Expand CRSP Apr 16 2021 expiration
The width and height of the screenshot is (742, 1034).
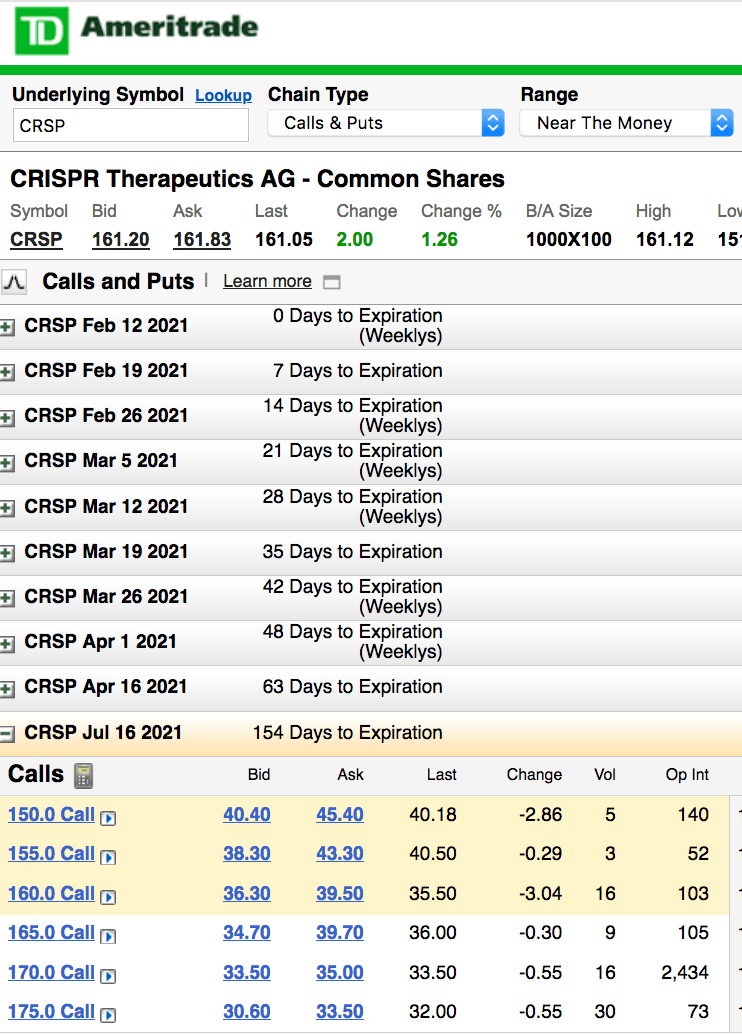pyautogui.click(x=7, y=688)
